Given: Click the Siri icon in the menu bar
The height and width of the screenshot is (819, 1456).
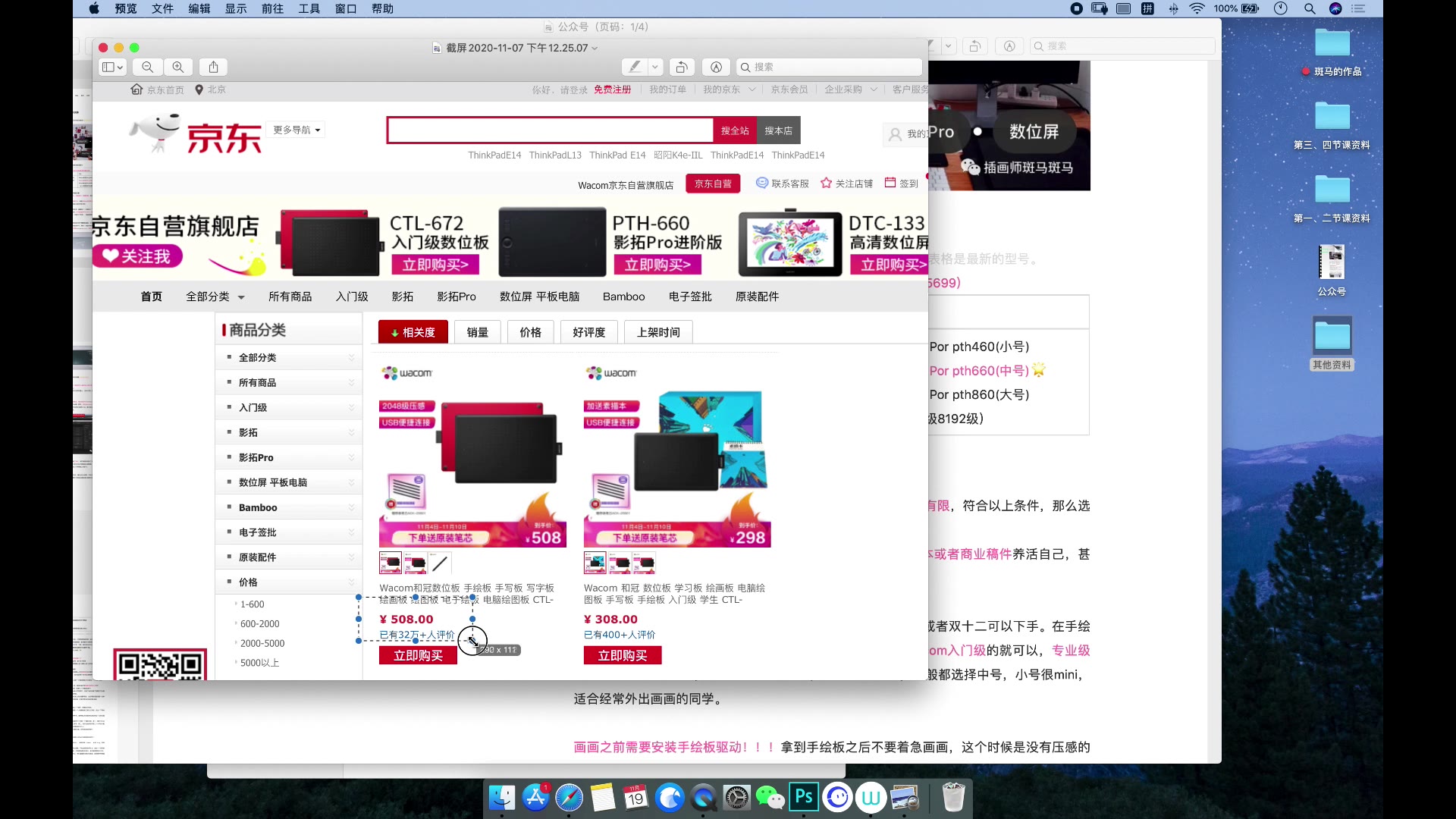Looking at the screenshot, I should click(1335, 8).
